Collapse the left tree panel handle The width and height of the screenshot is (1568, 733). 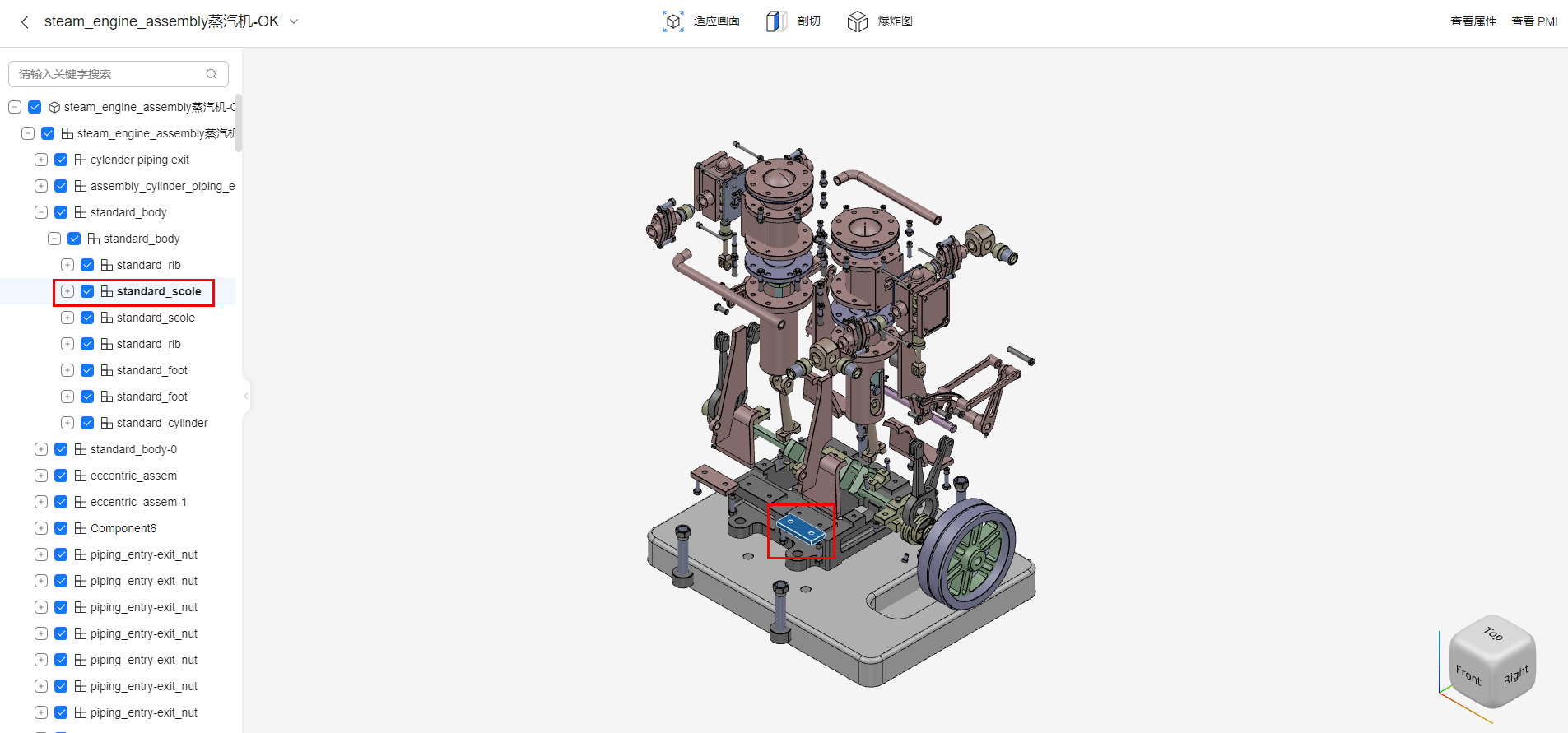pos(246,396)
